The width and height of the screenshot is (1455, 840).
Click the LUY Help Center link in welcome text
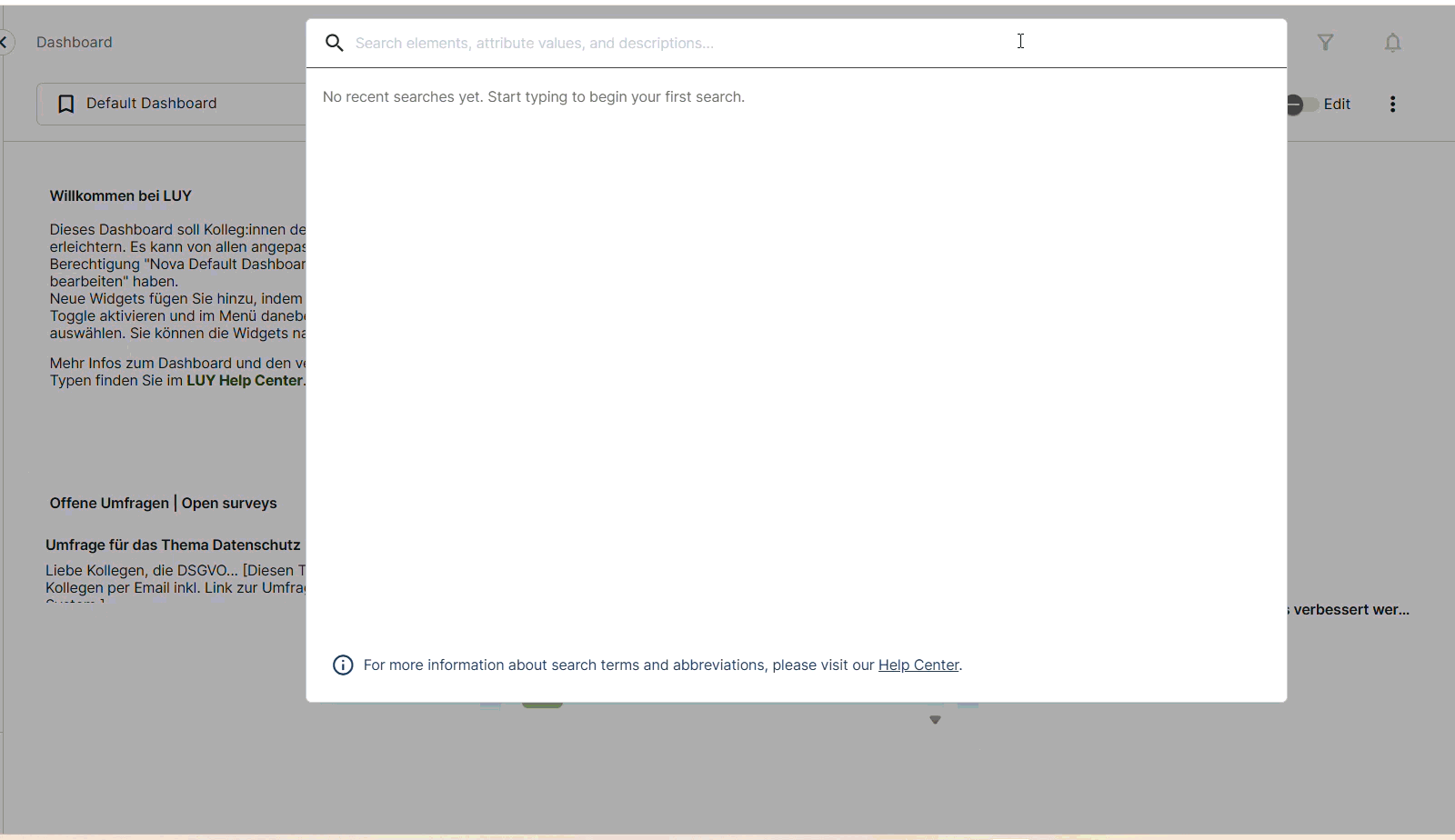243,380
